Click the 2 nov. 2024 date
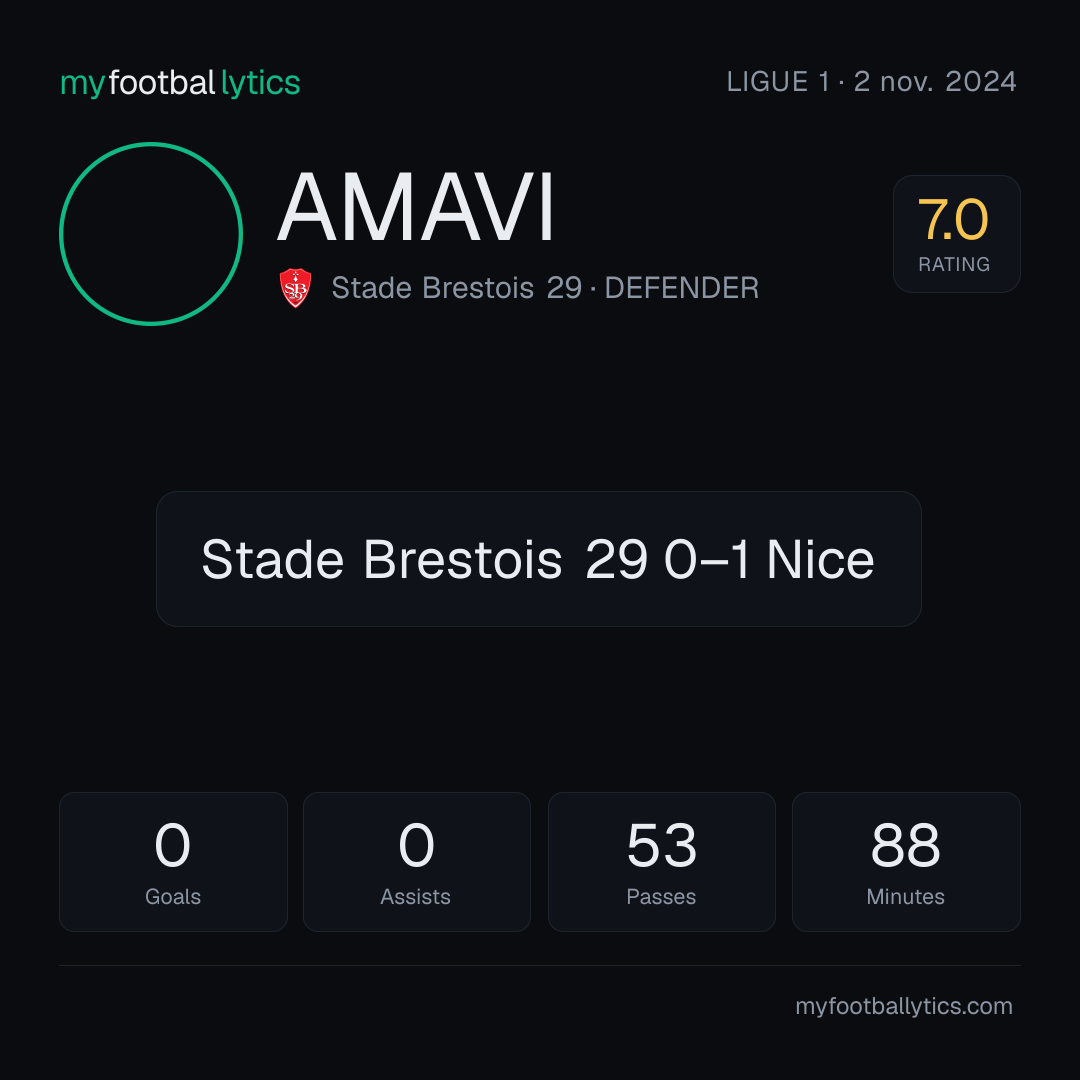Image resolution: width=1080 pixels, height=1080 pixels. [x=935, y=82]
